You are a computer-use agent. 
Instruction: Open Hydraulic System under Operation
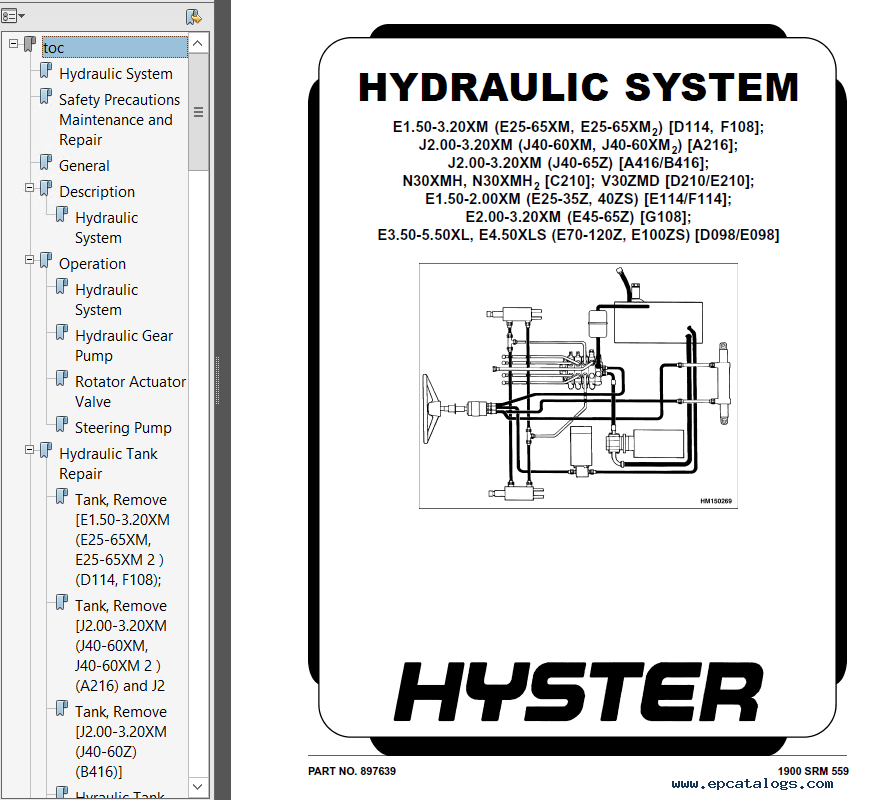tap(106, 299)
